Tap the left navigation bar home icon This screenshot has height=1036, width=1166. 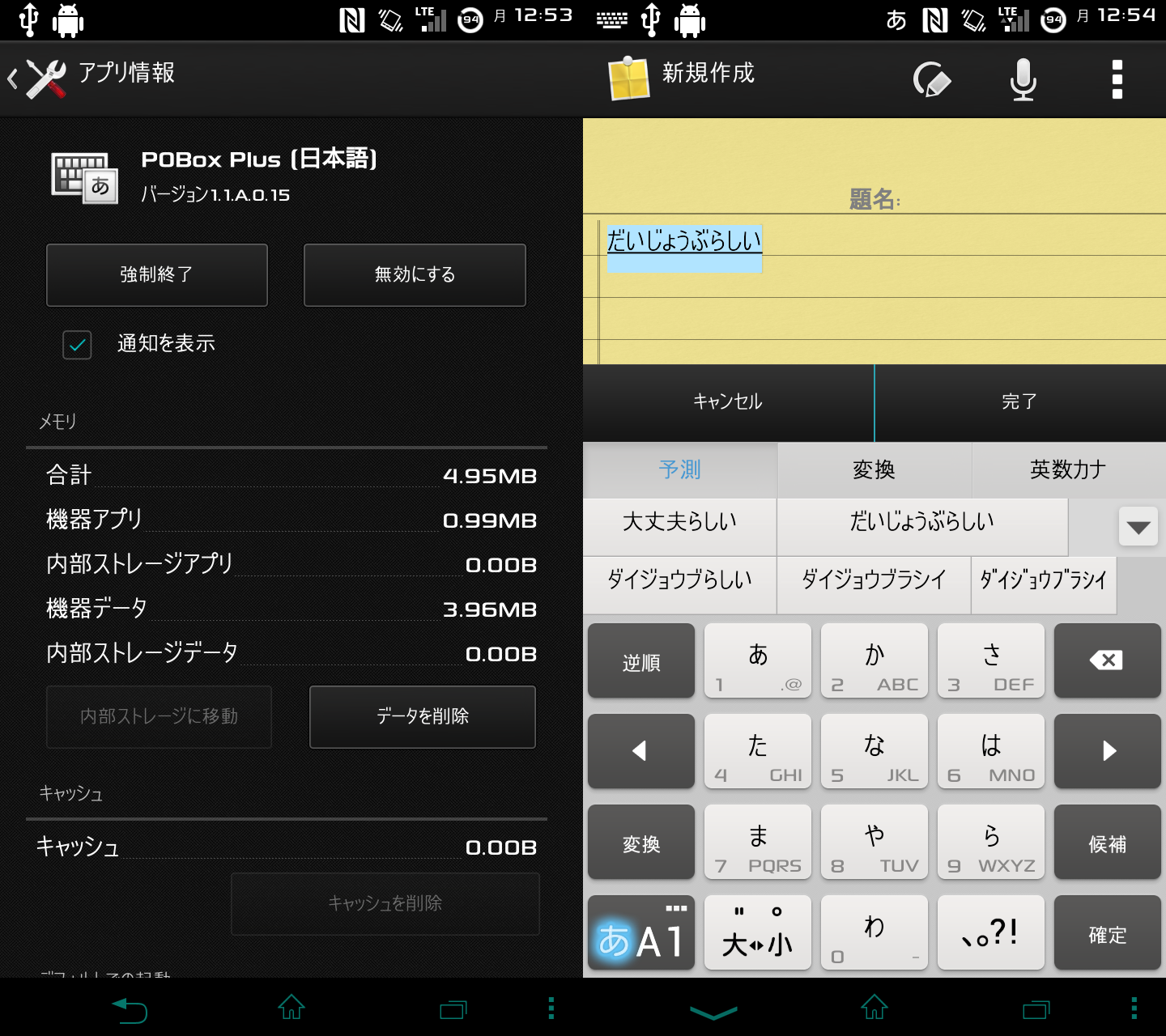click(291, 1008)
